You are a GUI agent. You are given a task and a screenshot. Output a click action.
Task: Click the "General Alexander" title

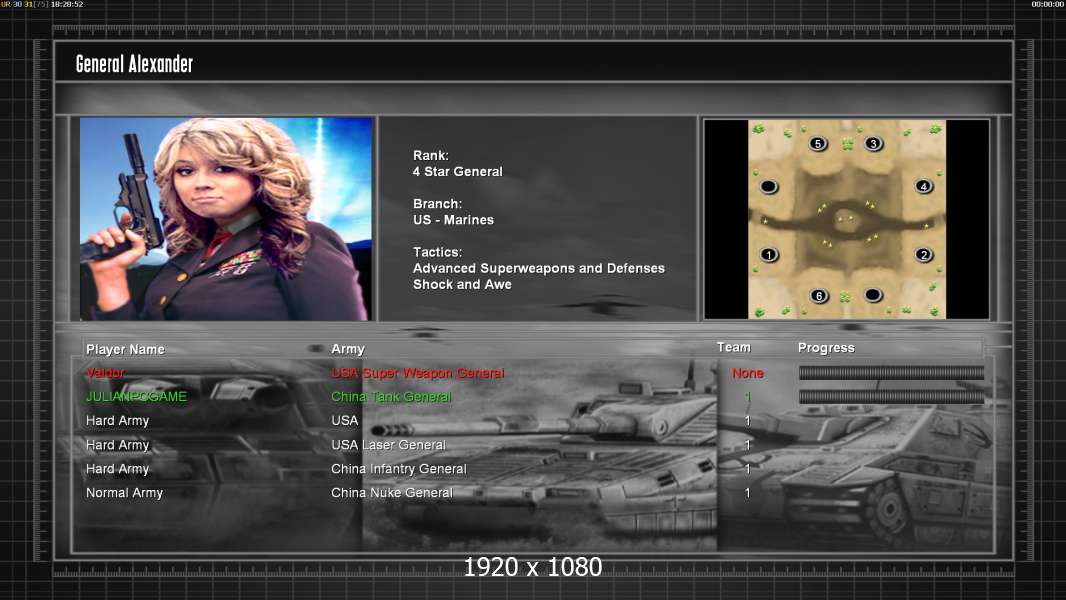(135, 64)
